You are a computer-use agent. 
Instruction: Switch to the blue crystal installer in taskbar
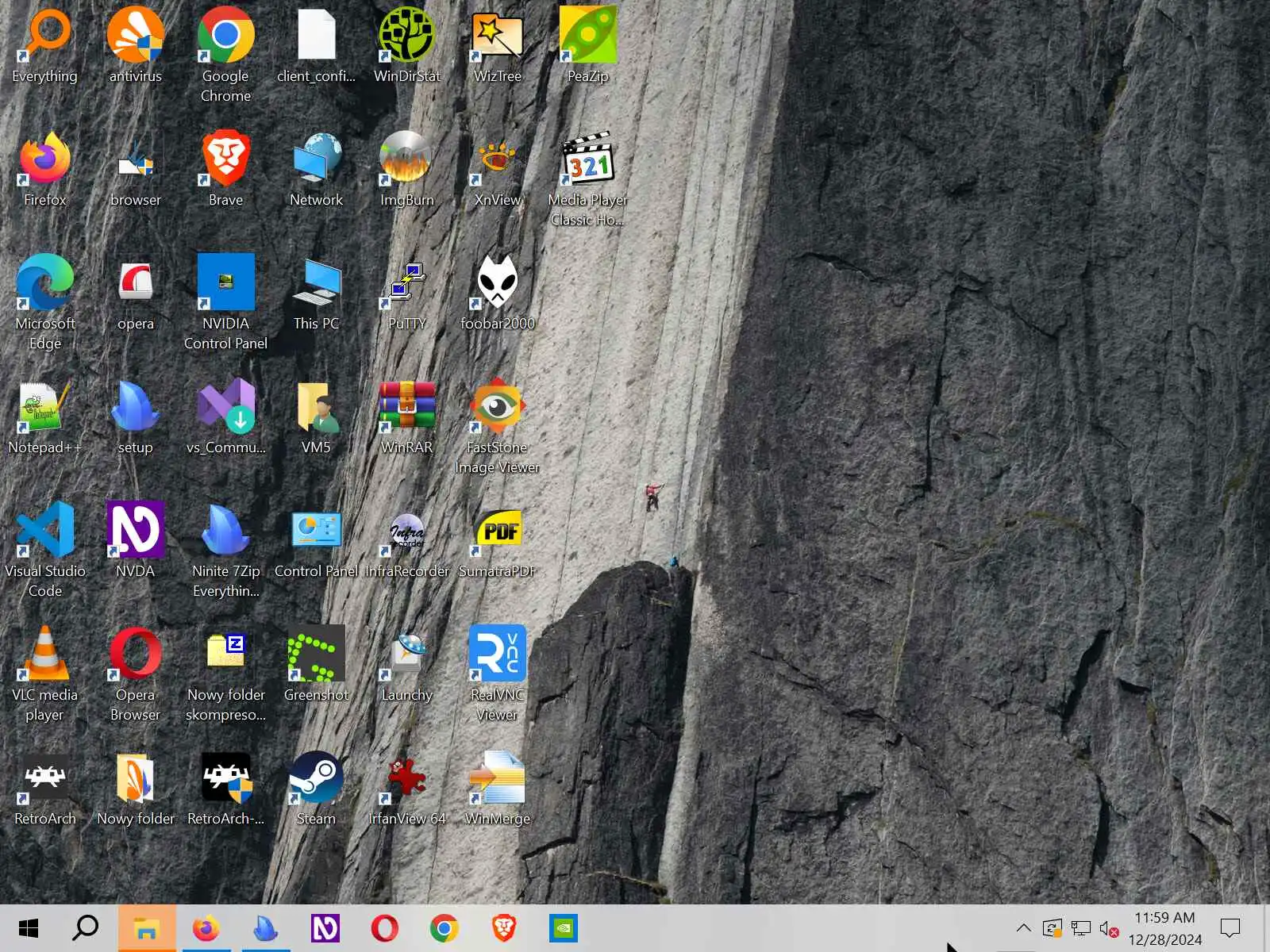[266, 928]
